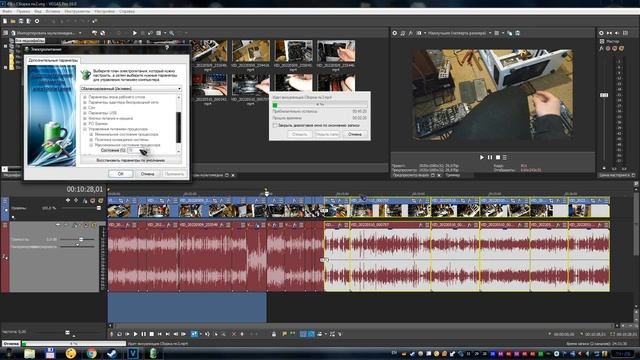Switch to the Триммер tab
This screenshot has height=360, width=640.
coord(453,175)
